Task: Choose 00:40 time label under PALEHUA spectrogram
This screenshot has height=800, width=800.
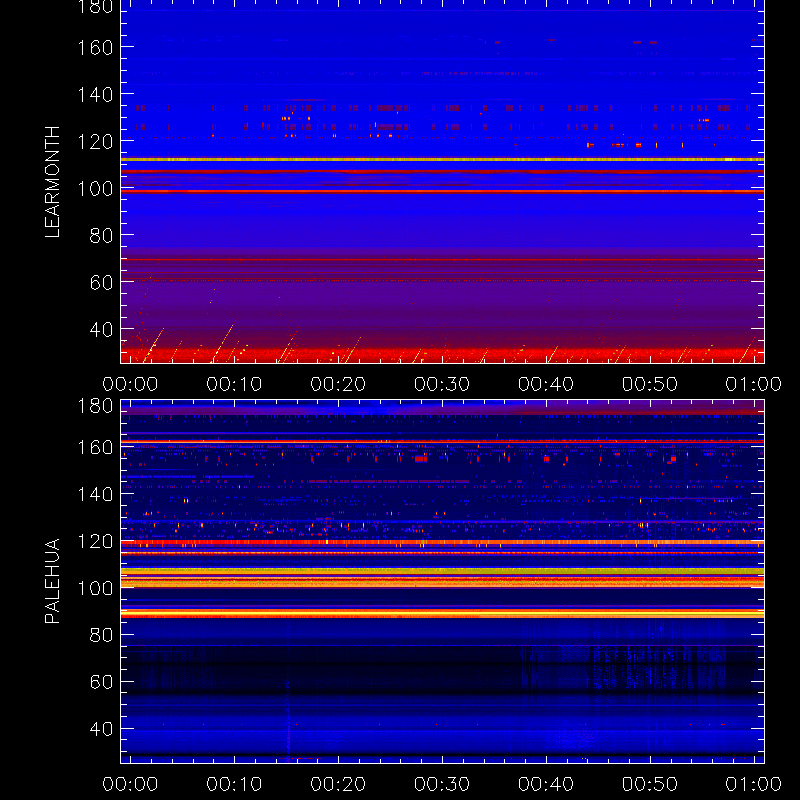Action: click(546, 784)
